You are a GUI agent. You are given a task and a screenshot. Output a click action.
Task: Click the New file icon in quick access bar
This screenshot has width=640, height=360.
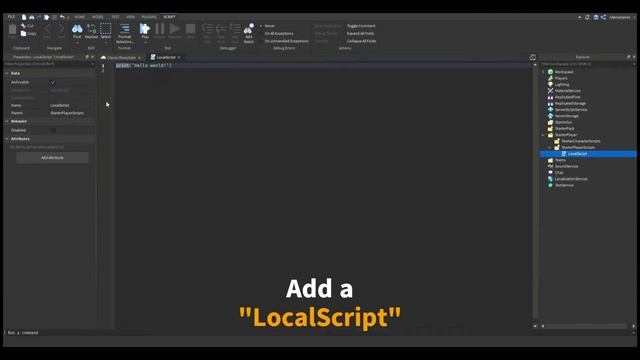24,17
